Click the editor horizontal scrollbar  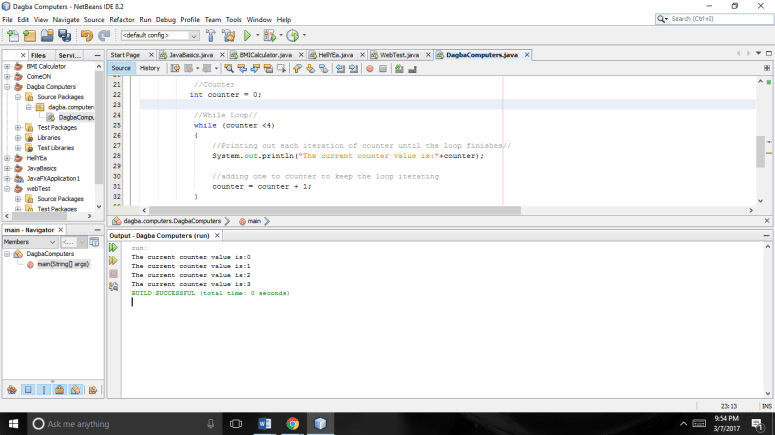tap(335, 210)
